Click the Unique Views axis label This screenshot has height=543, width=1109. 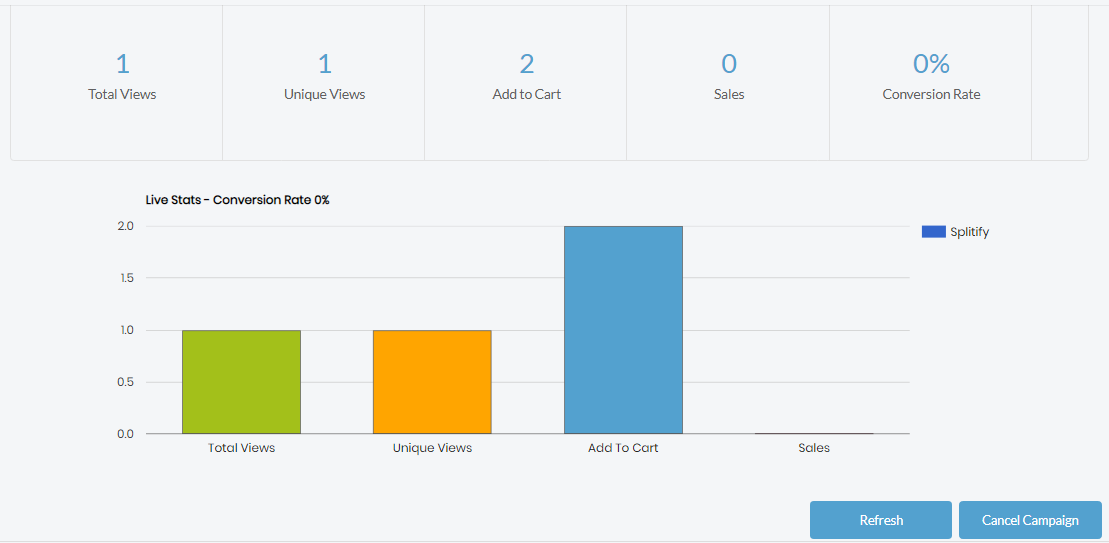(432, 448)
